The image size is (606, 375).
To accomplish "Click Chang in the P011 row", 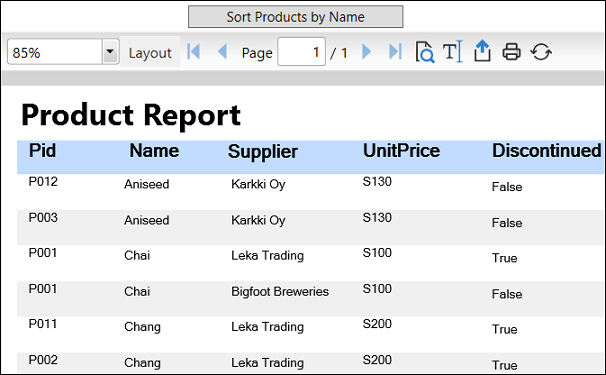I will (x=142, y=327).
